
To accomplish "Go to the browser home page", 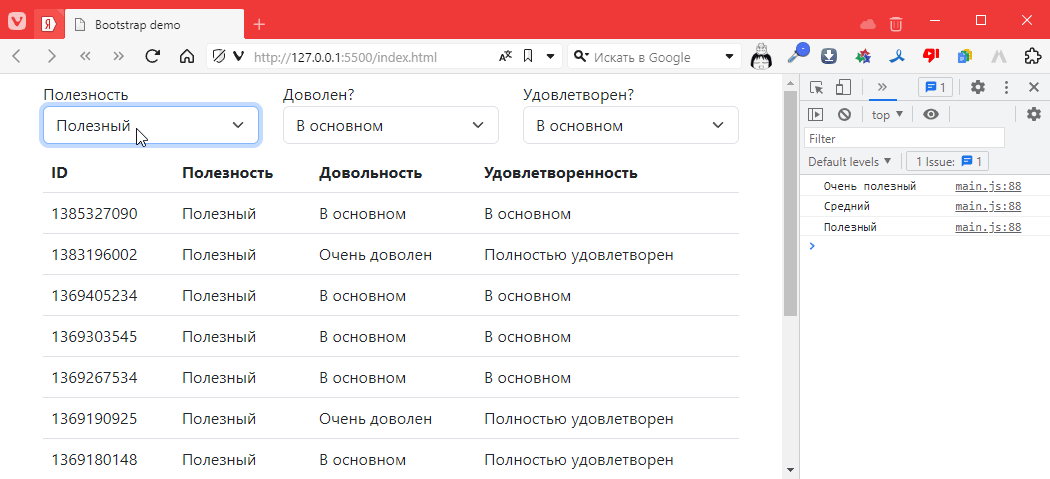I will 186,57.
